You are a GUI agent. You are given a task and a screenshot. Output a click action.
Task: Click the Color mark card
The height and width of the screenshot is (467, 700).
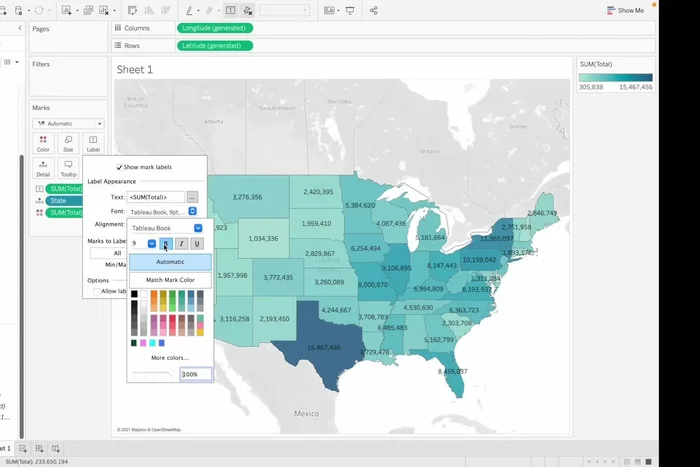pos(43,143)
